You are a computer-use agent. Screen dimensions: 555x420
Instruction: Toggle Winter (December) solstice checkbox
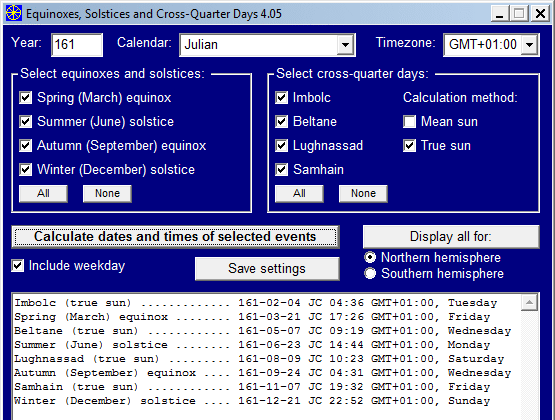[x=25, y=169]
